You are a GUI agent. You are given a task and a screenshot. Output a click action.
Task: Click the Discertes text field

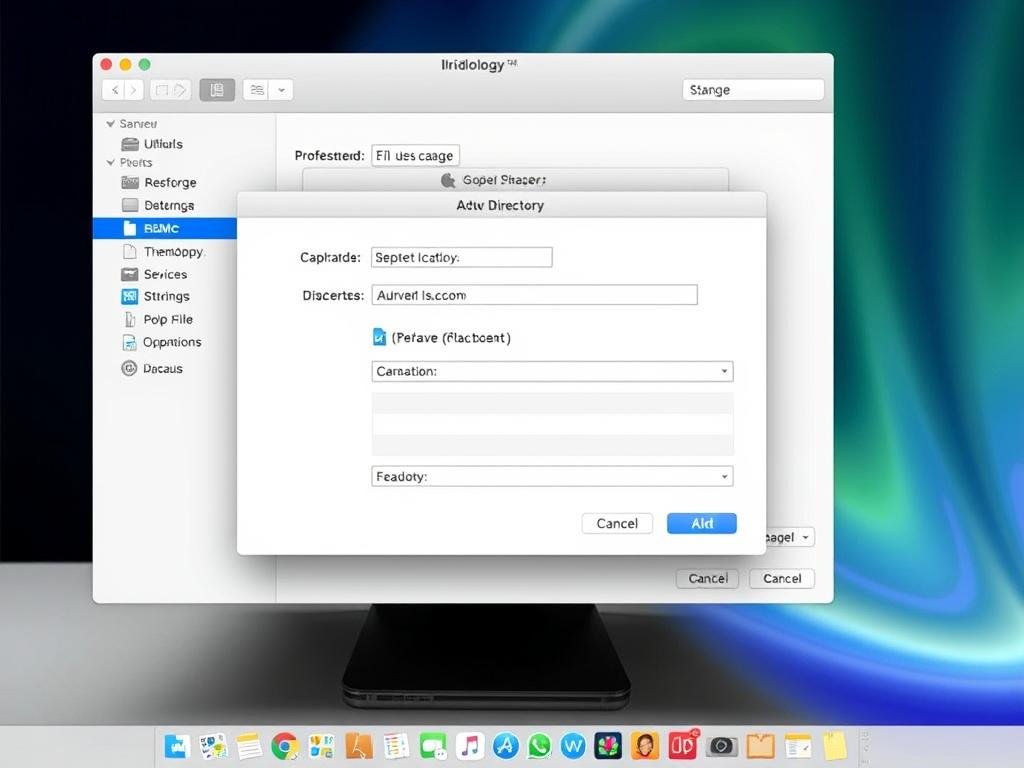pos(534,295)
